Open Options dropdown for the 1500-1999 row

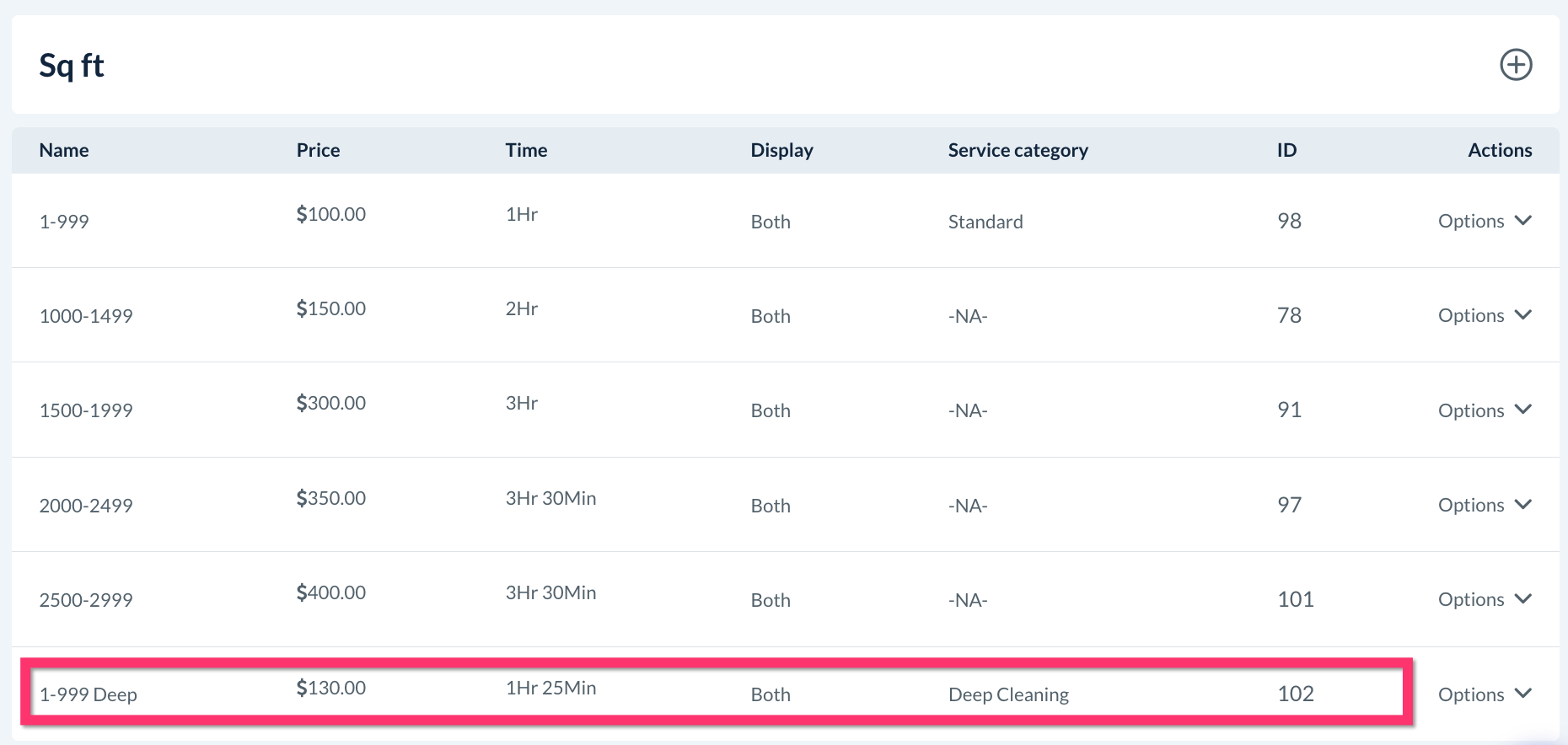pyautogui.click(x=1484, y=410)
